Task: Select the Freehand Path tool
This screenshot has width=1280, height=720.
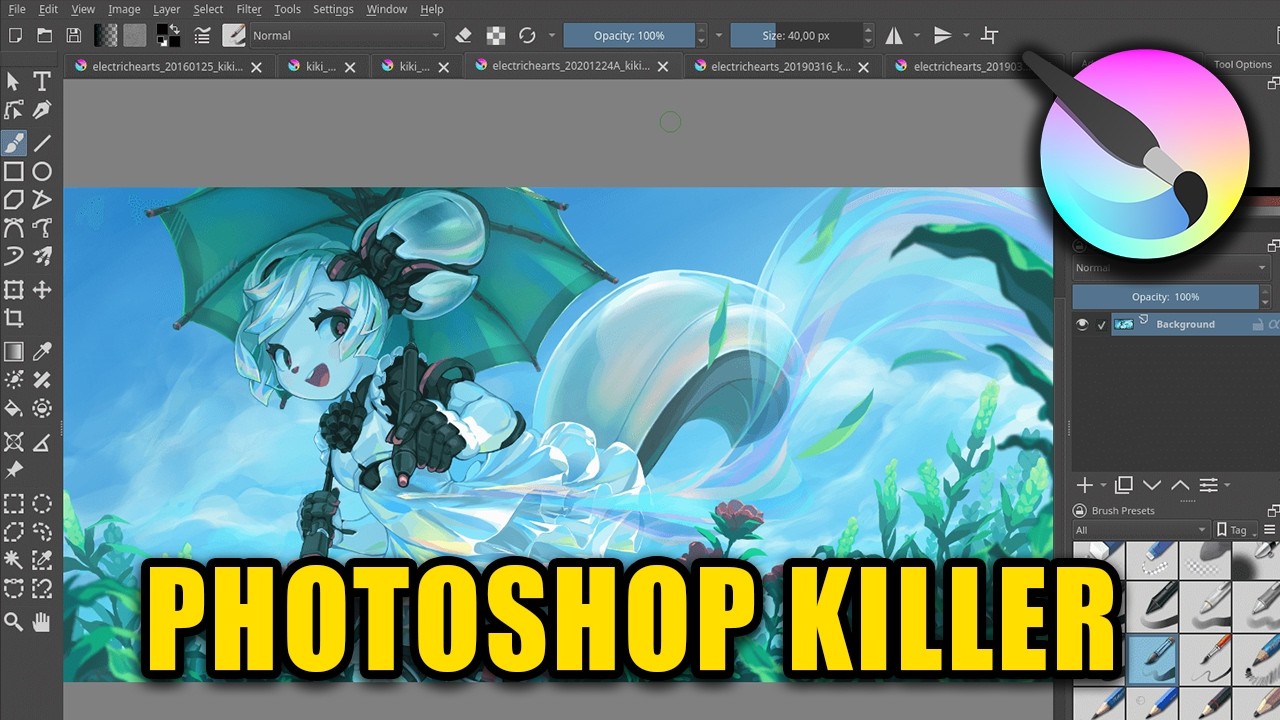Action: (42, 228)
